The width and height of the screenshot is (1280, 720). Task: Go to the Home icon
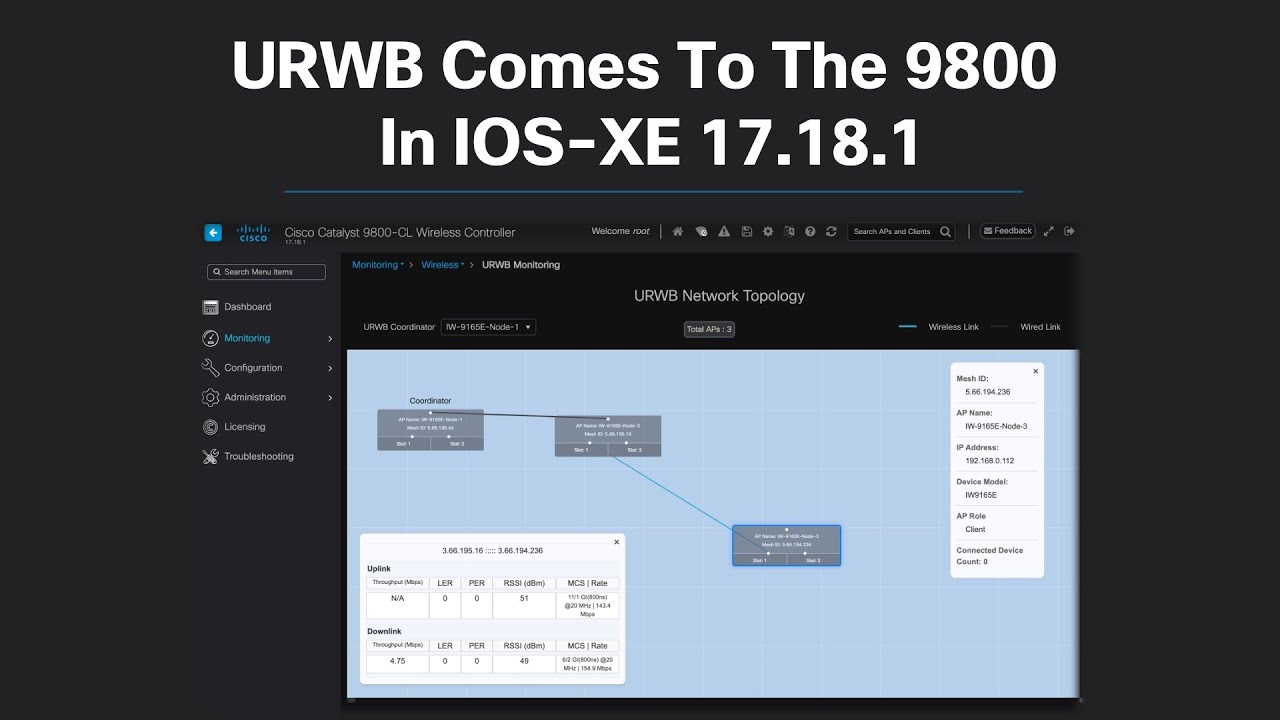[x=677, y=231]
